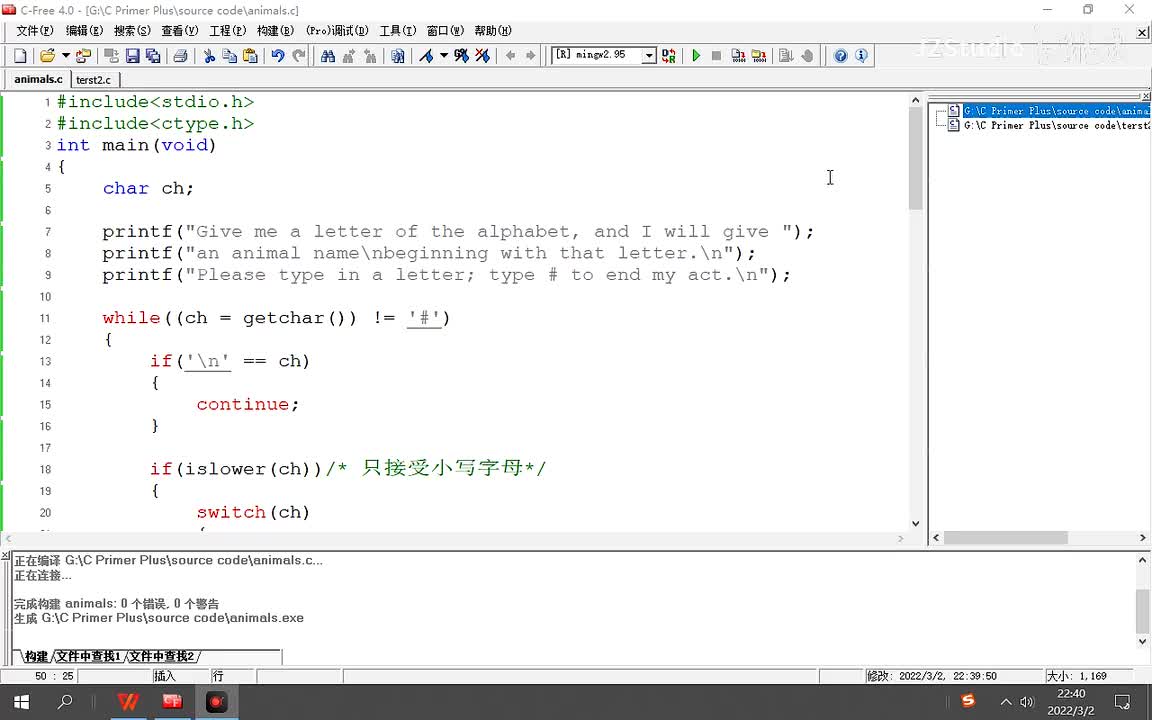Screen dimensions: 1152x720
Task: Open the WPS Office taskbar icon
Action: point(128,702)
